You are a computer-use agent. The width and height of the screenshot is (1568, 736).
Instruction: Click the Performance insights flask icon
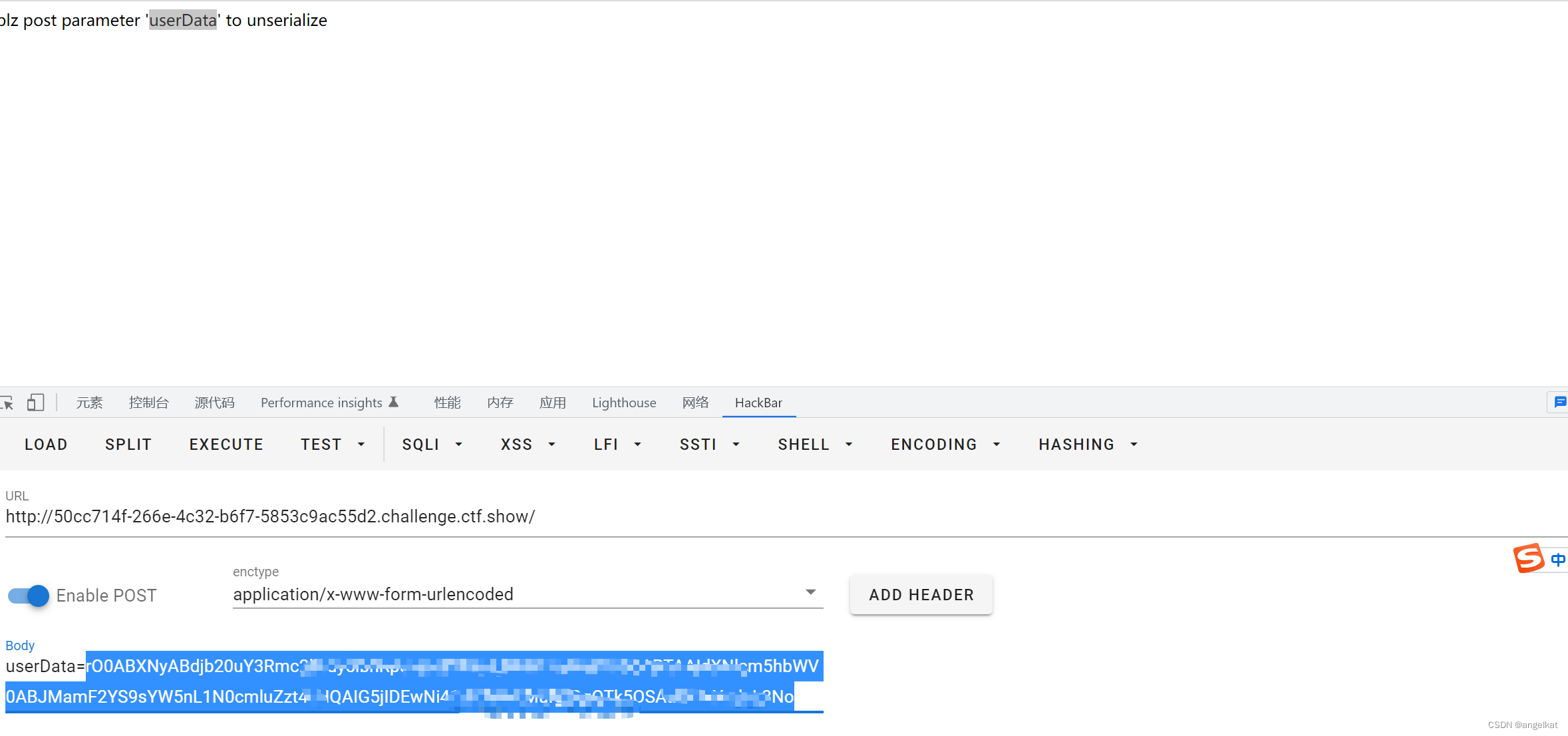coord(394,402)
